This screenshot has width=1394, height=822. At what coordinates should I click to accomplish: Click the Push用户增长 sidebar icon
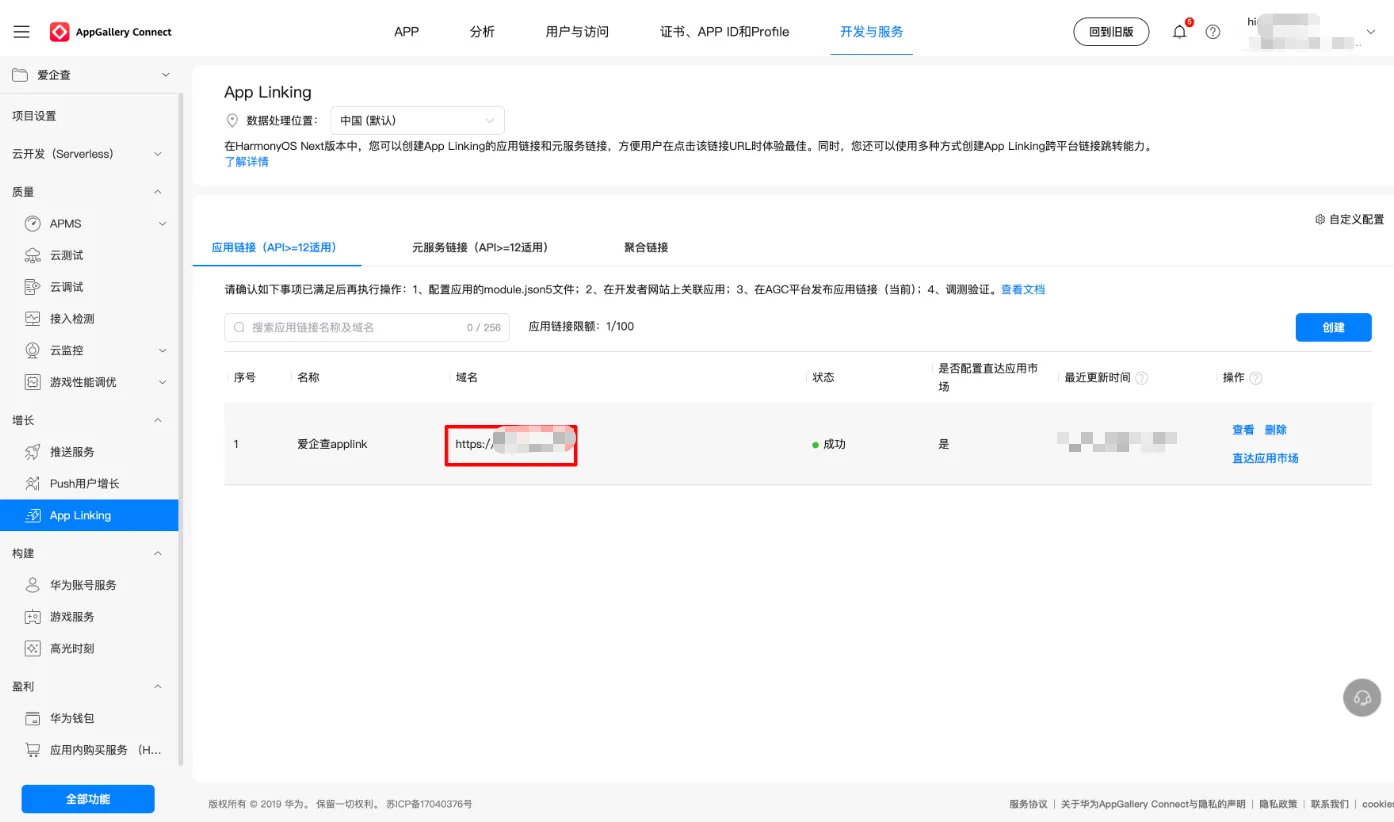(x=33, y=484)
